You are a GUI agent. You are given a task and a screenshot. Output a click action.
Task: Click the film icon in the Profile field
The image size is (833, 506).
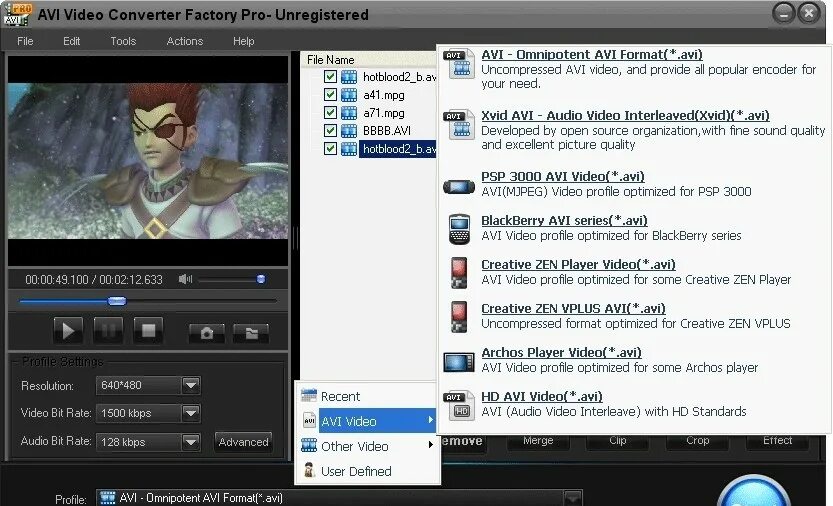tap(108, 497)
